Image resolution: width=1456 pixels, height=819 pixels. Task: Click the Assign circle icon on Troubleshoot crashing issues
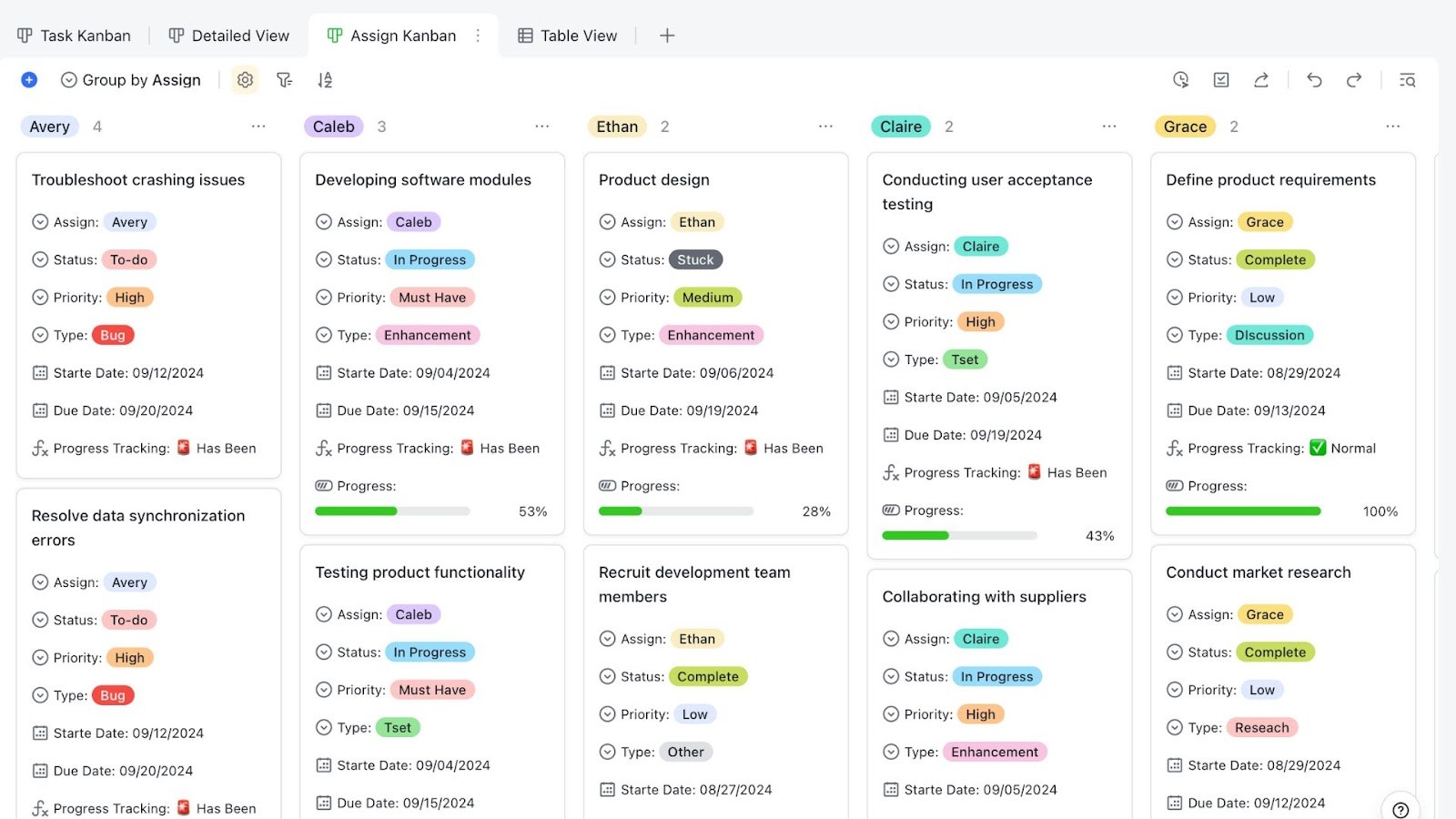[39, 221]
